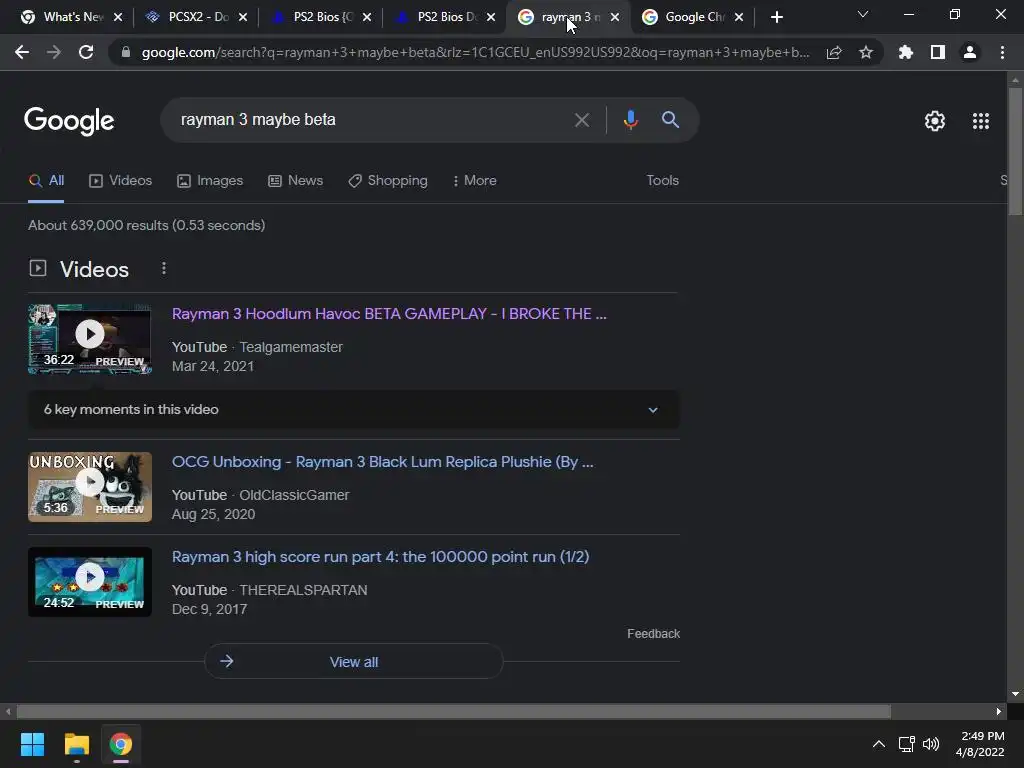1024x768 pixels.
Task: Go to the Google logo homepage
Action: [x=69, y=121]
